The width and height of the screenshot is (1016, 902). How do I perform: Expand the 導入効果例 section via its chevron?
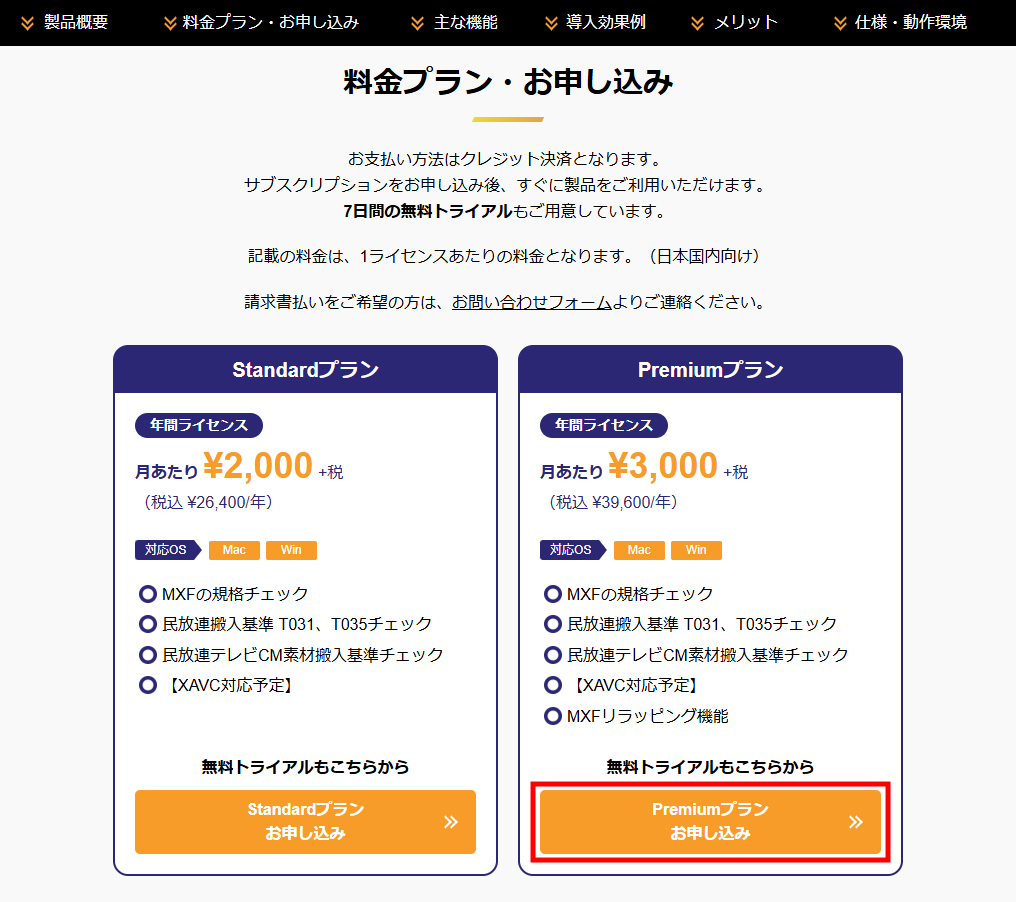click(x=550, y=22)
